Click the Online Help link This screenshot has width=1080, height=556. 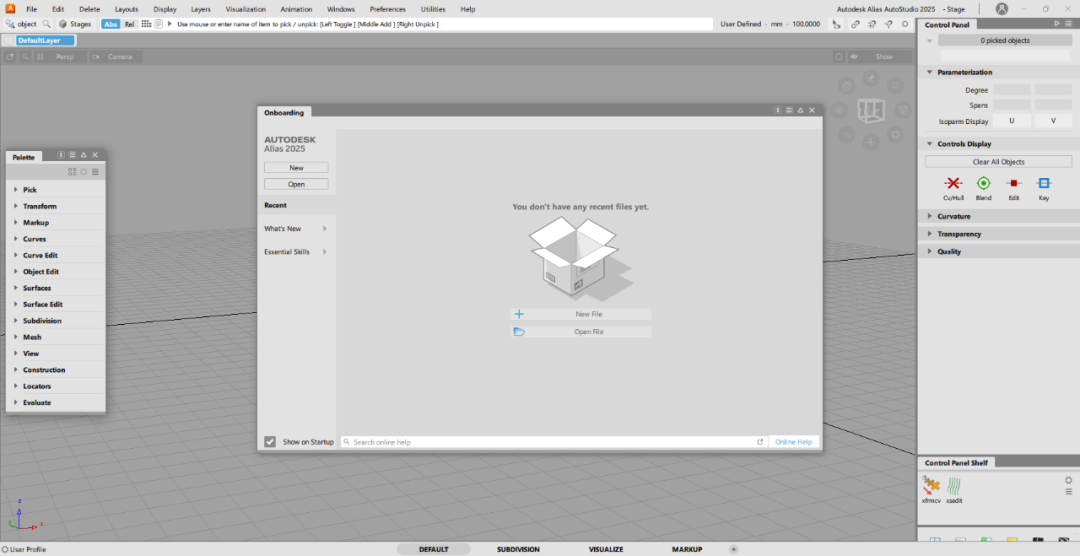[793, 442]
